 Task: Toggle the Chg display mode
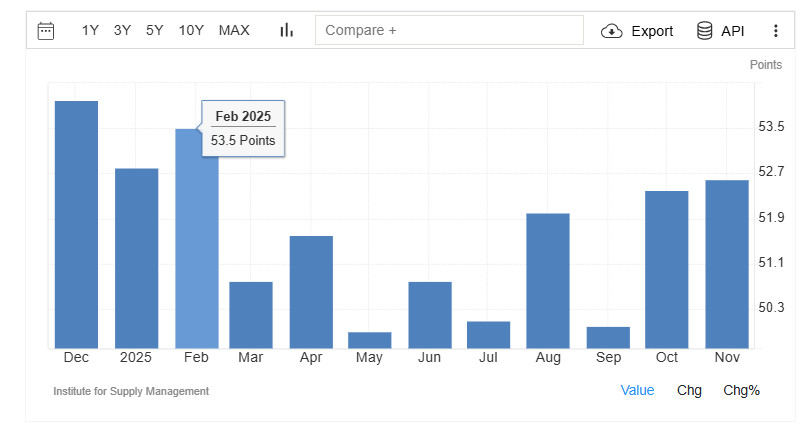tap(689, 390)
